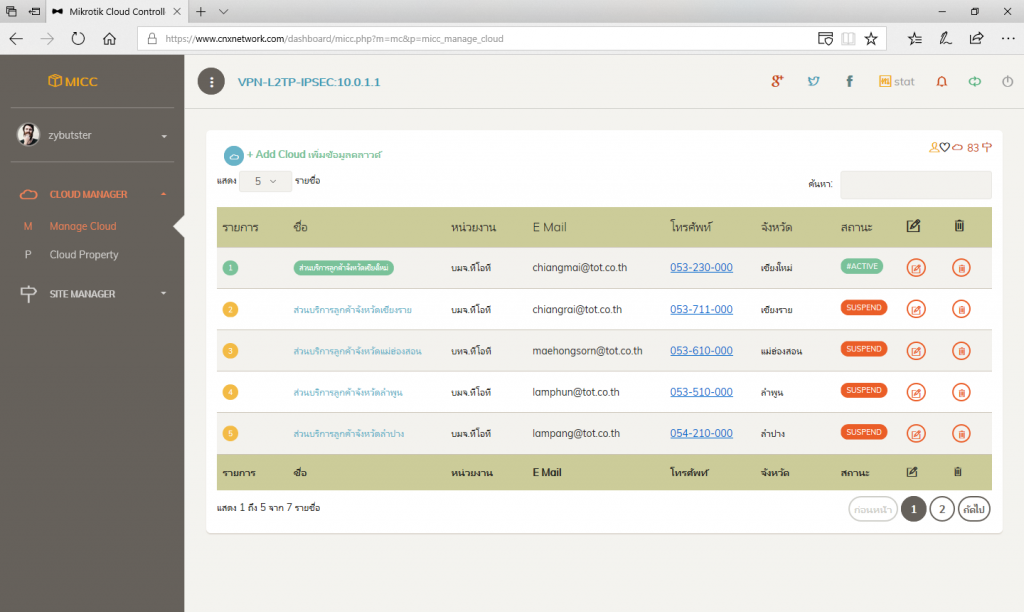This screenshot has height=612, width=1024.
Task: Go to browser home page
Action: click(x=109, y=39)
